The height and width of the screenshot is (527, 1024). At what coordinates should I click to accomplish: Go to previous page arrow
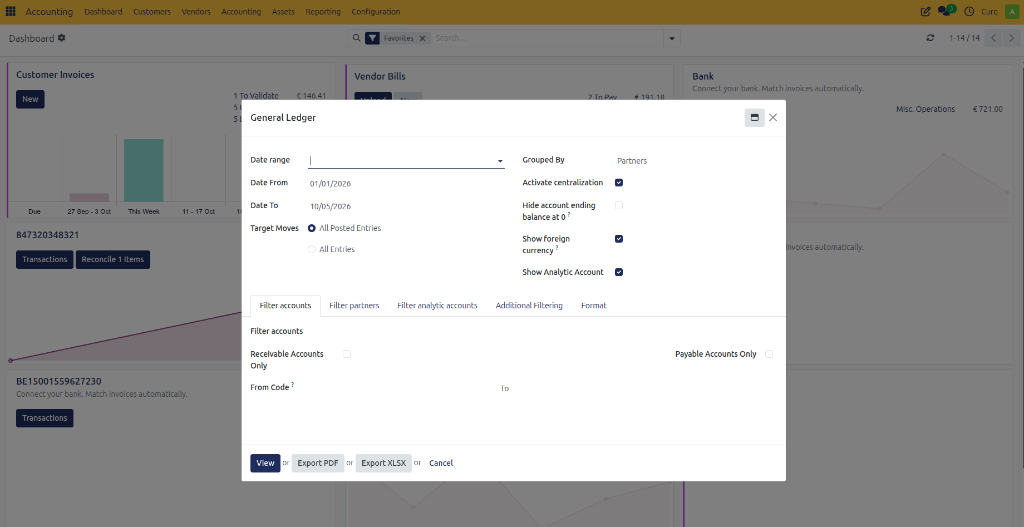click(993, 38)
